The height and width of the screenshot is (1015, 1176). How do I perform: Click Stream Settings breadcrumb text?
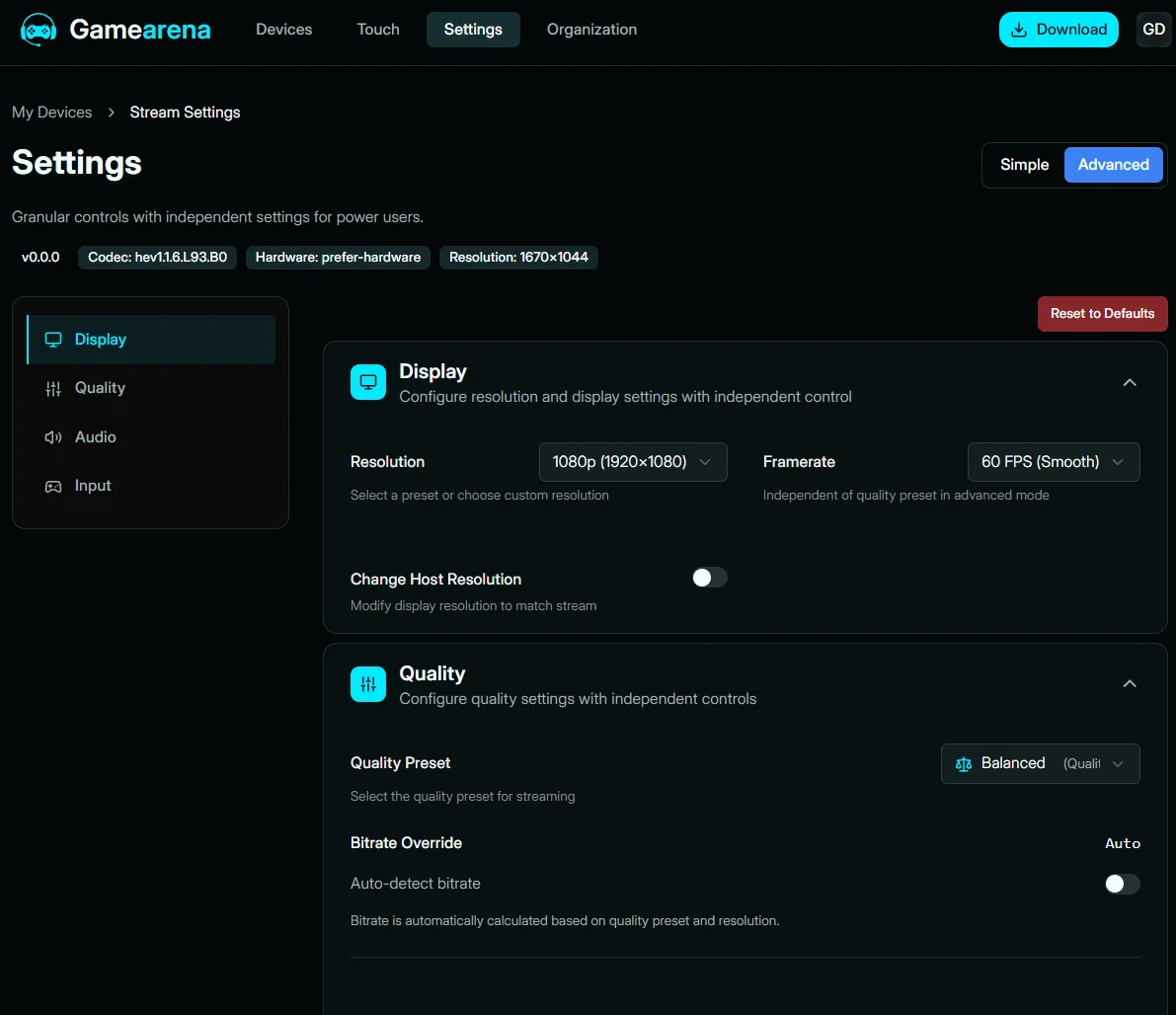click(x=186, y=113)
